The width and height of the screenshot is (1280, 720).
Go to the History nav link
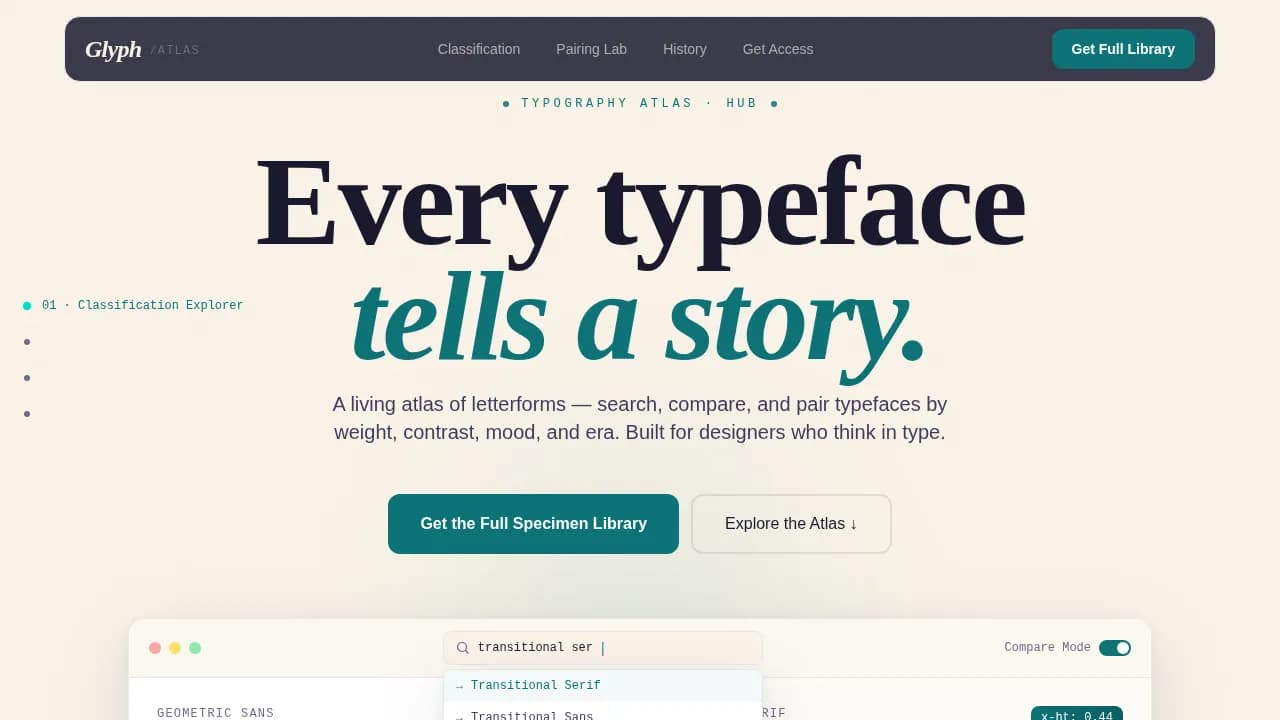(x=685, y=49)
